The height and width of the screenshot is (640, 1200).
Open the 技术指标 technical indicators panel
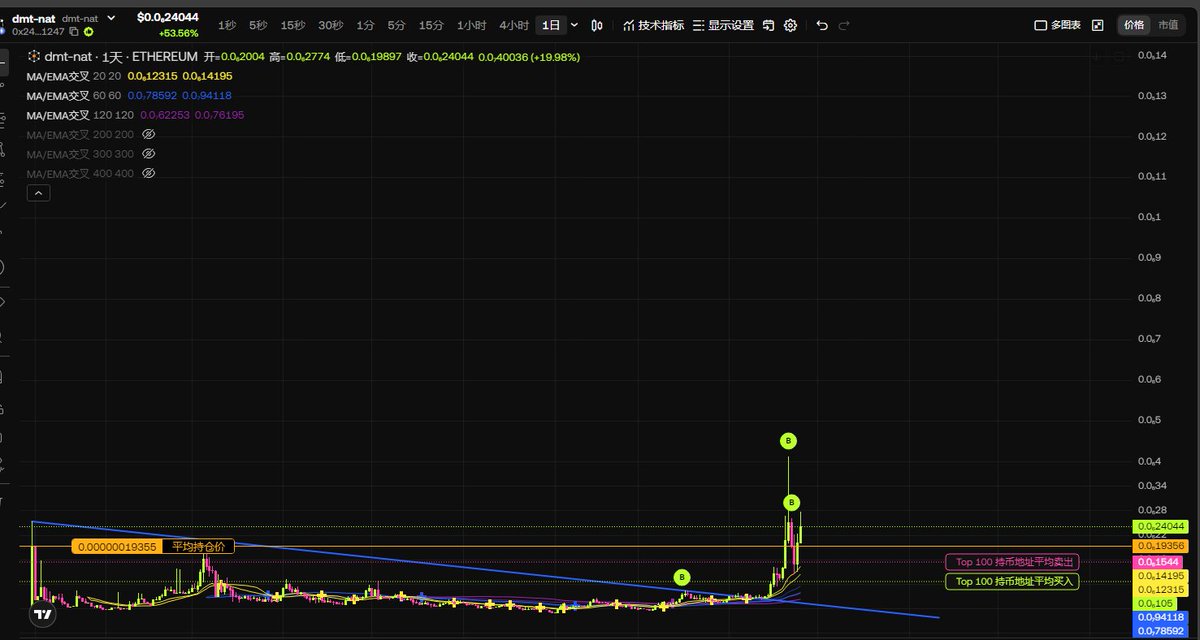point(653,25)
